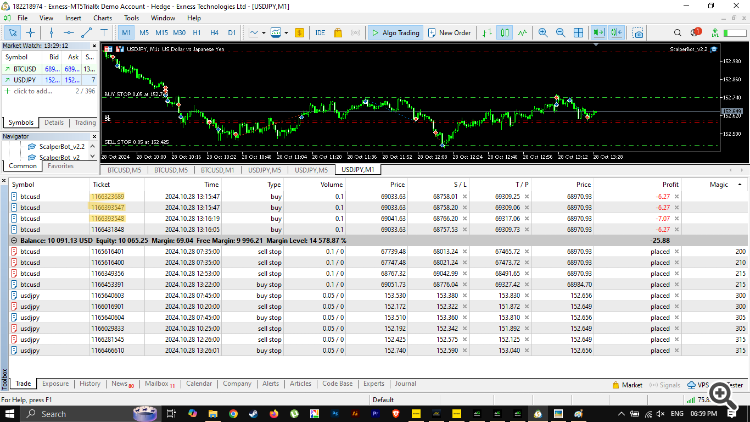Open New Order dialog

click(x=449, y=33)
